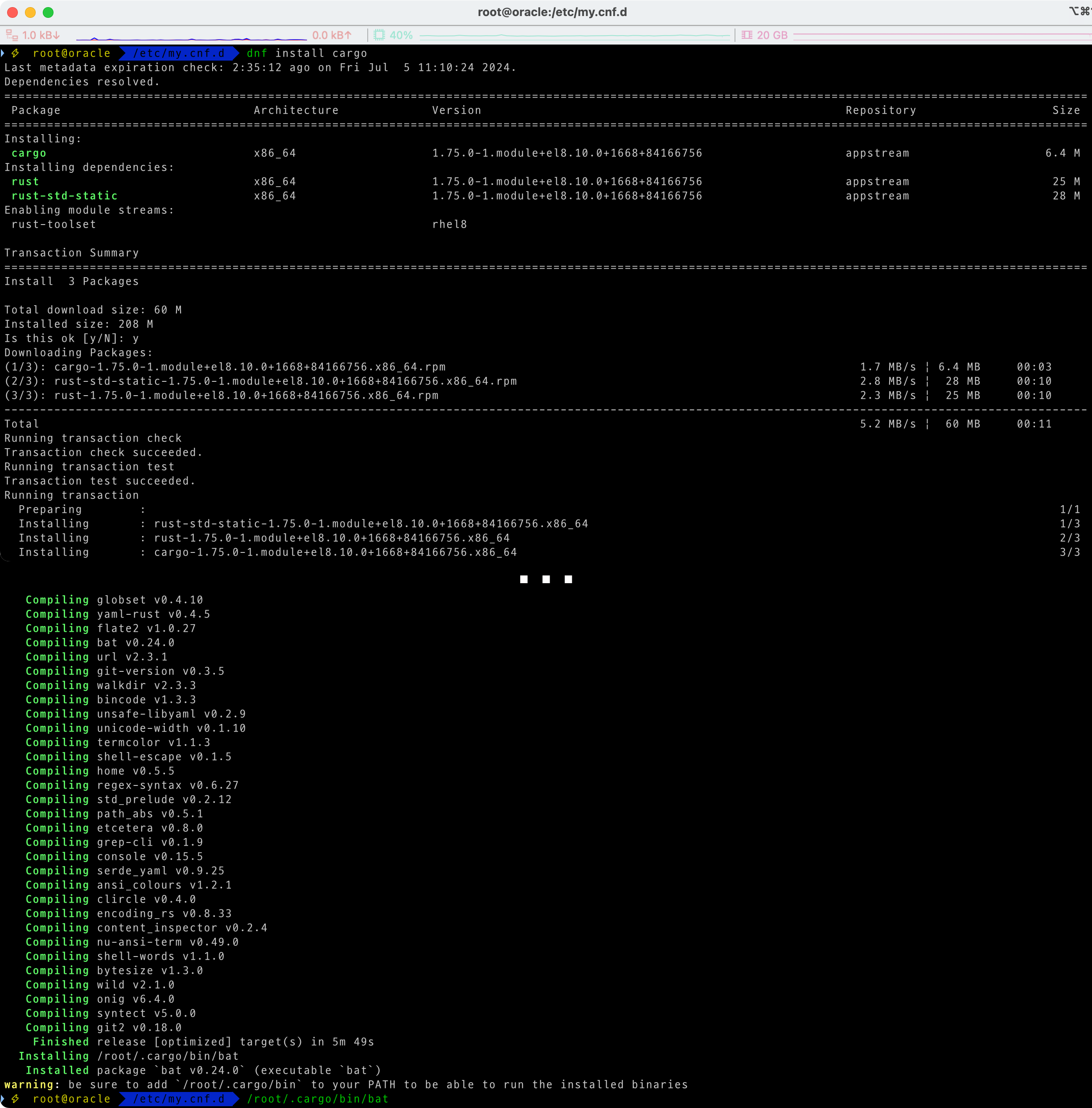Click the network throughput icon in status bar
The width and height of the screenshot is (1092, 1108).
click(x=12, y=35)
